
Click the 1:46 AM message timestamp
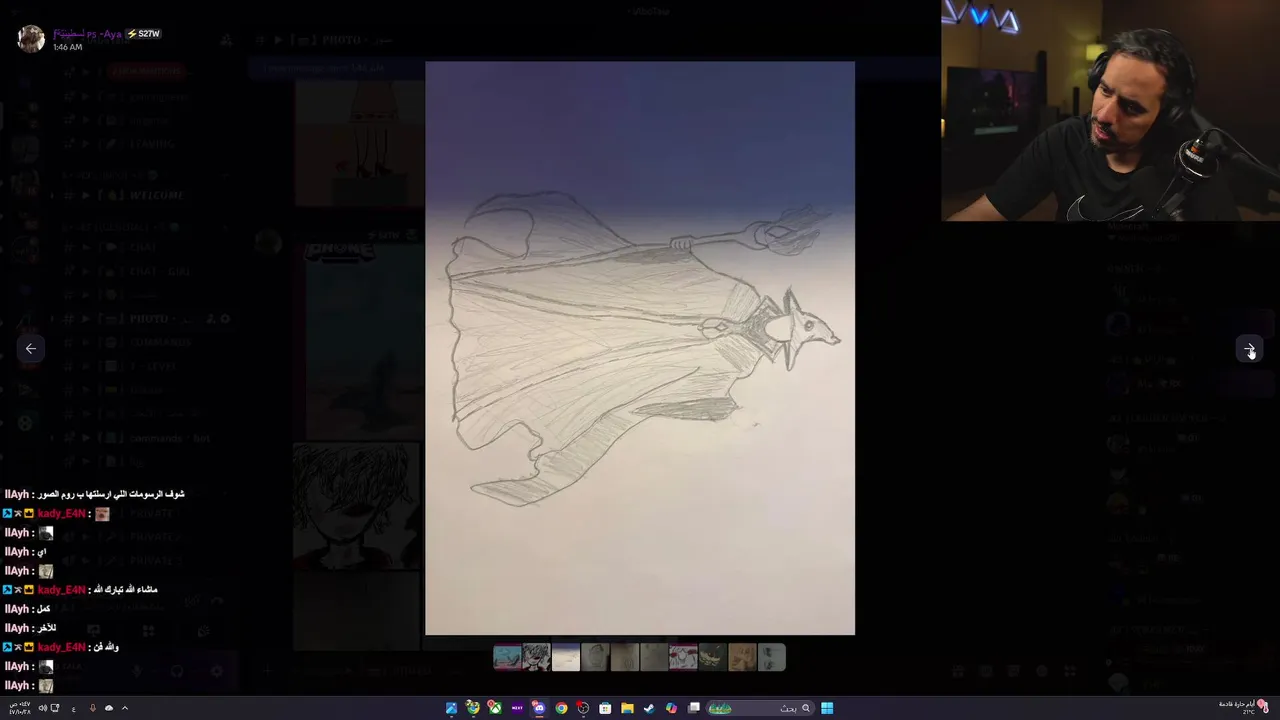(68, 47)
